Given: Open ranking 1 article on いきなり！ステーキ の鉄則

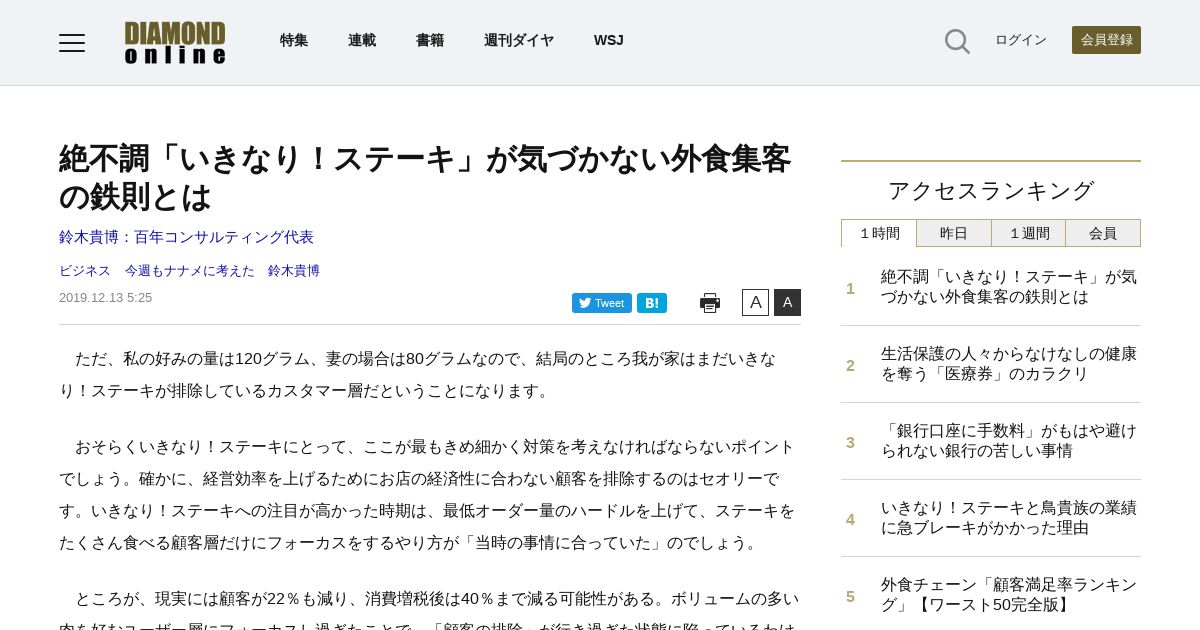Looking at the screenshot, I should tap(1009, 287).
